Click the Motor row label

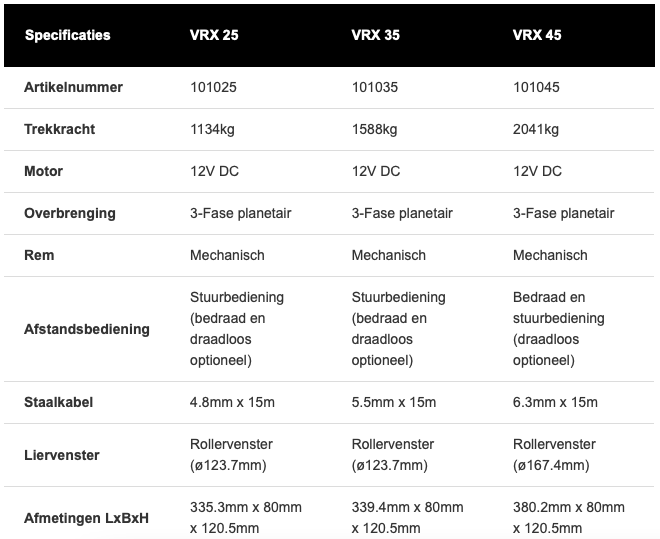tap(43, 171)
